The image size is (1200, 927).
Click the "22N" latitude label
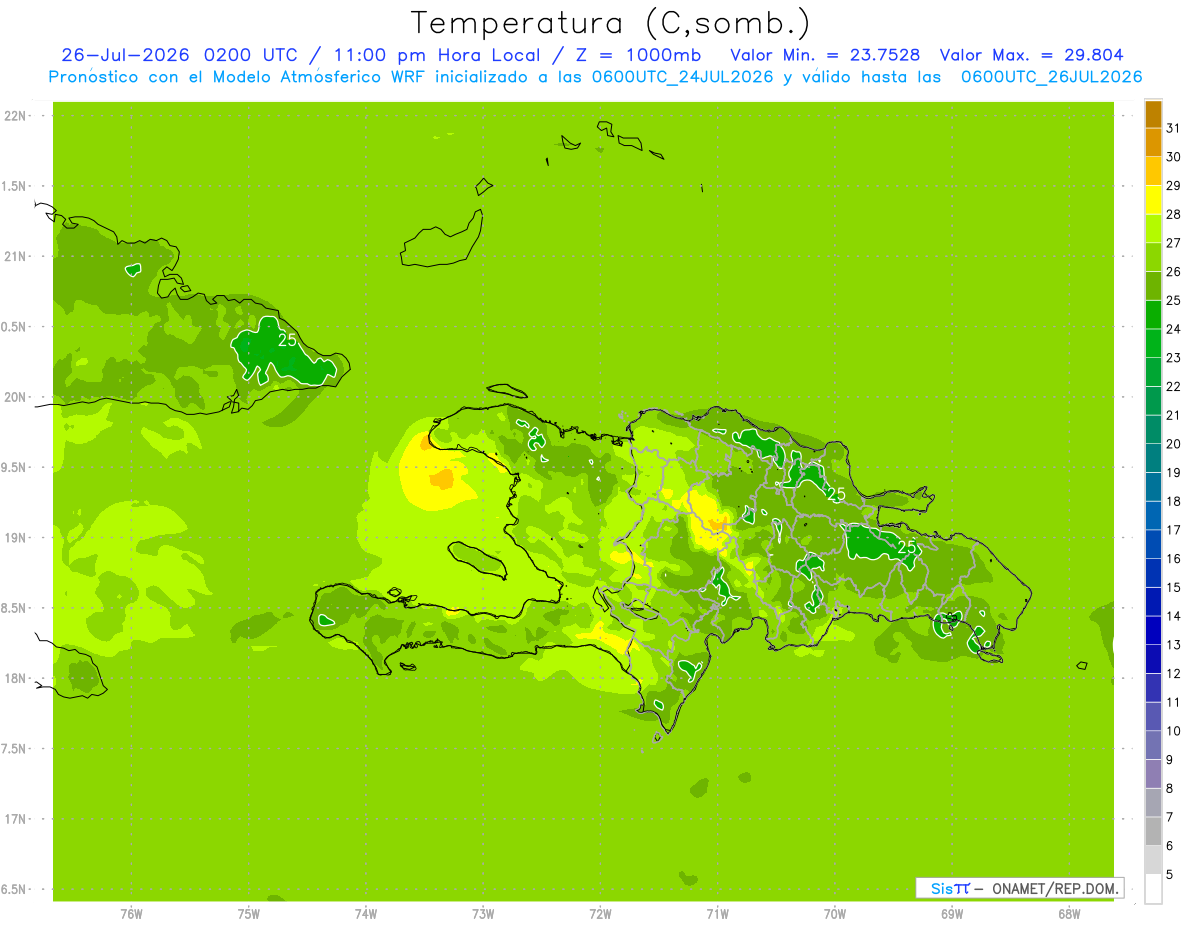pos(14,116)
